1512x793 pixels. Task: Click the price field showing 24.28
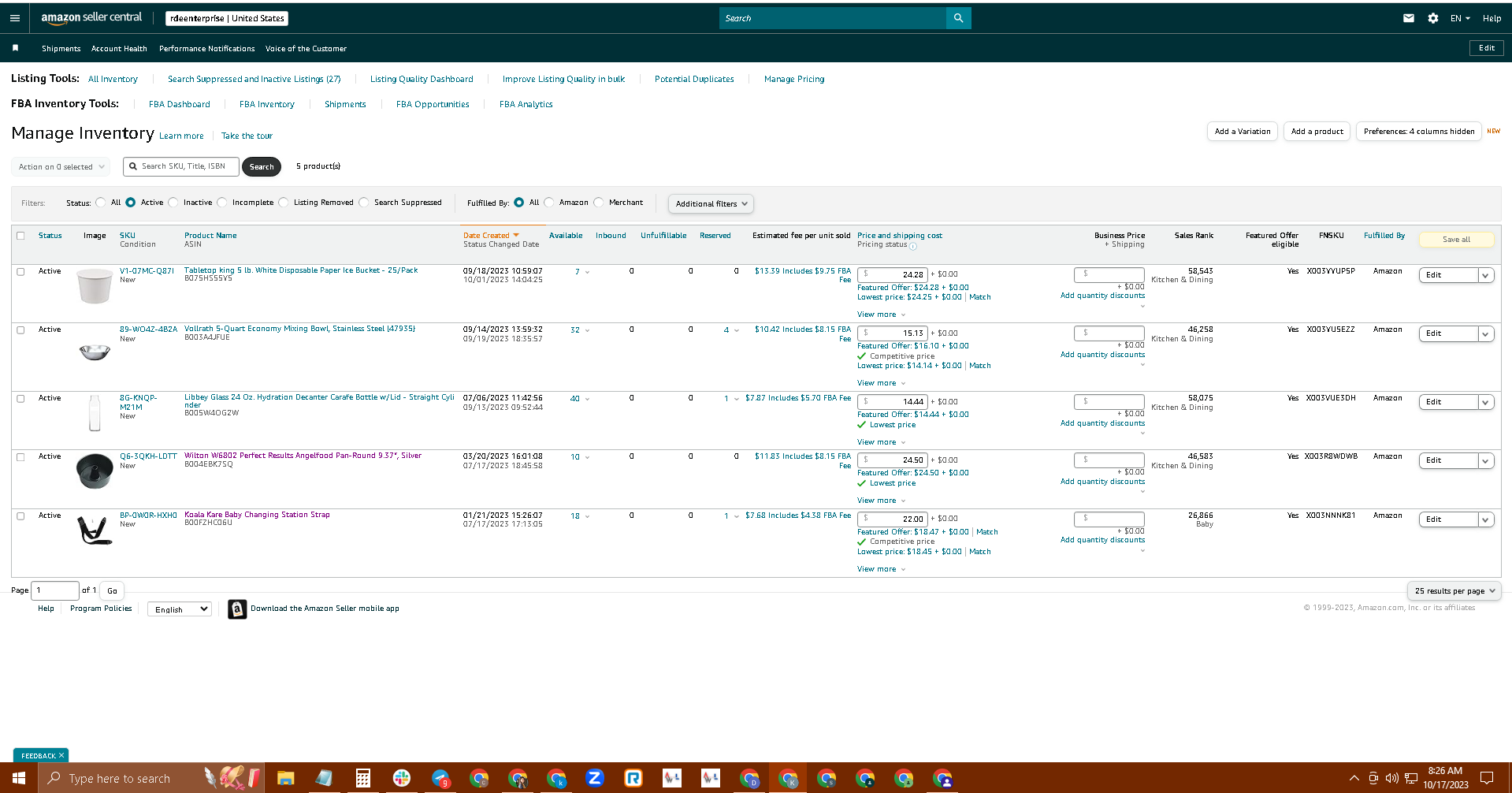click(893, 274)
